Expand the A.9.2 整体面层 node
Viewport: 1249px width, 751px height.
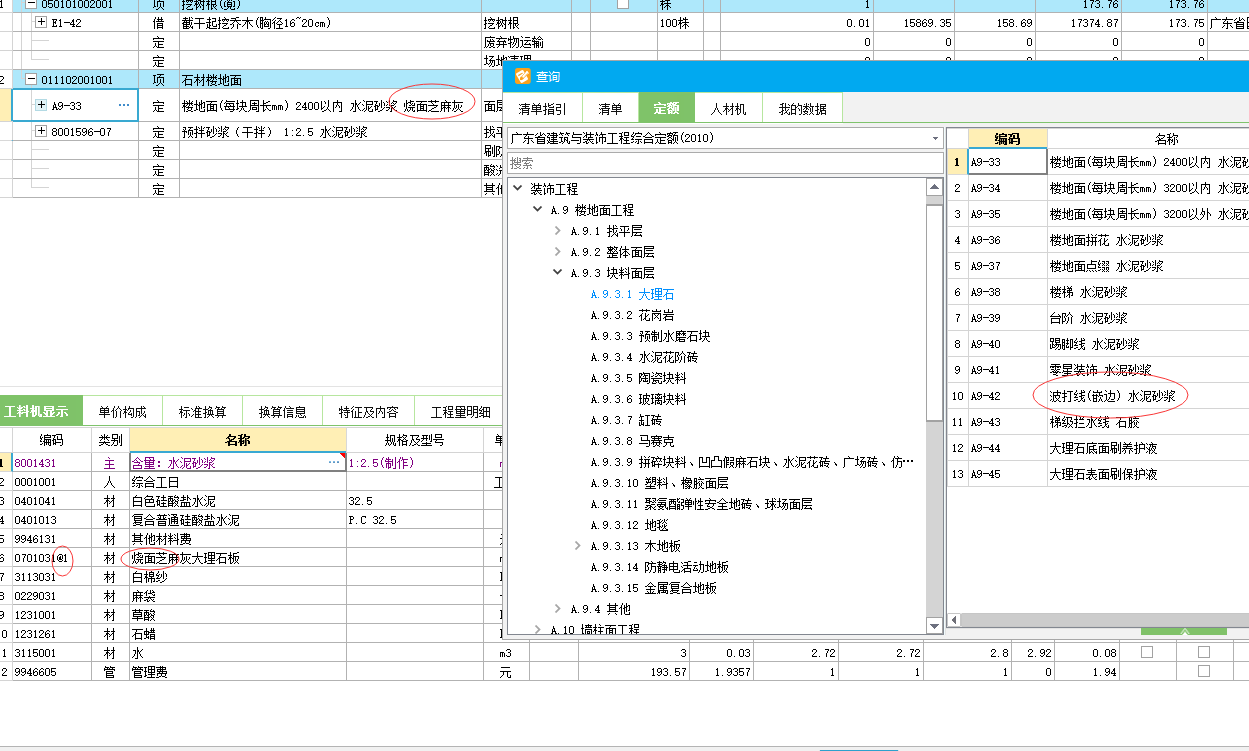[x=558, y=252]
